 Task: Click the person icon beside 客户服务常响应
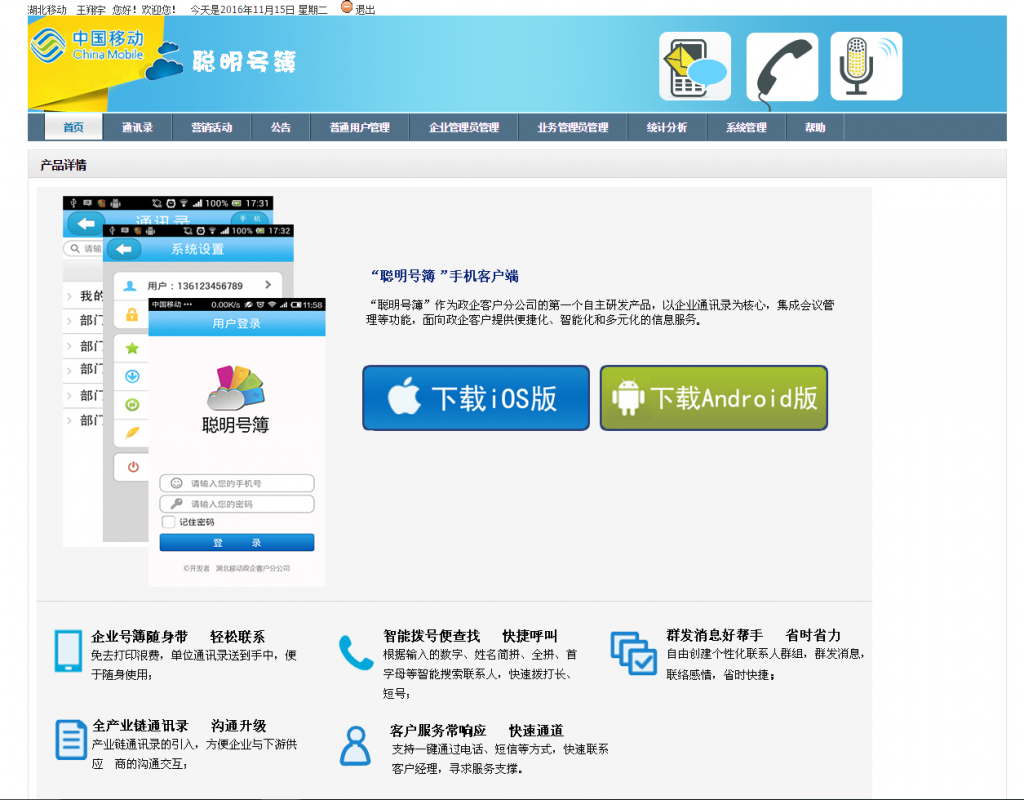pos(355,746)
